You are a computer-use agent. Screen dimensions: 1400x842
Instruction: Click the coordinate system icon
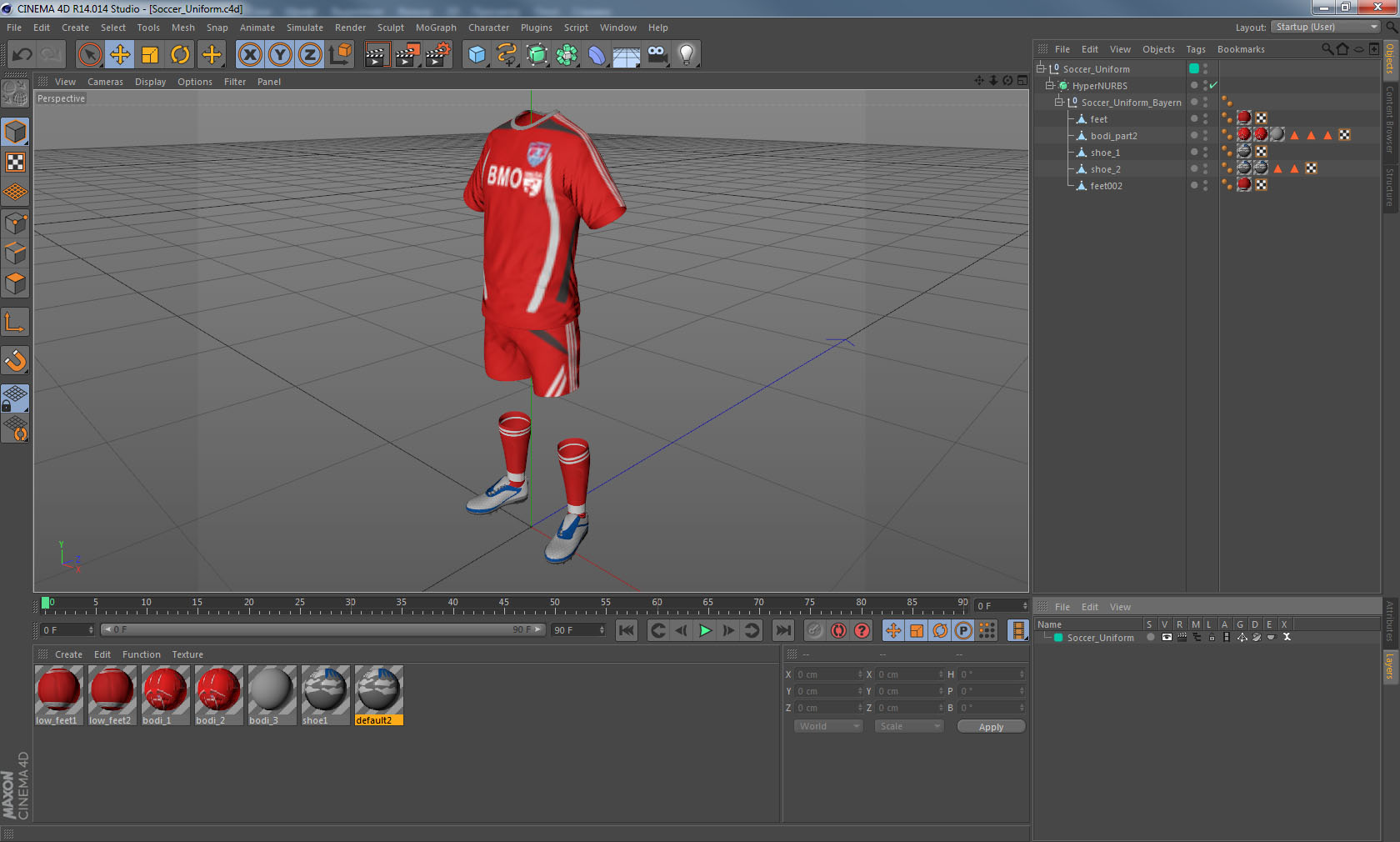click(x=340, y=55)
